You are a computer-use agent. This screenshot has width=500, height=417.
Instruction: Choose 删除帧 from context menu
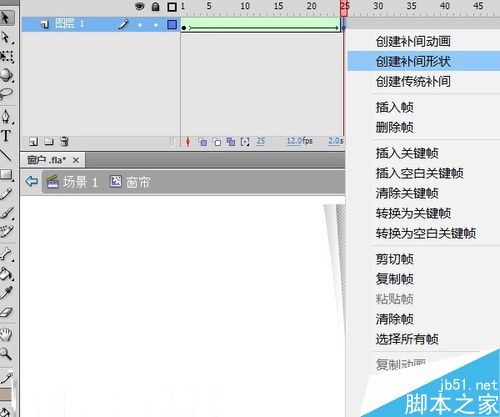click(395, 127)
